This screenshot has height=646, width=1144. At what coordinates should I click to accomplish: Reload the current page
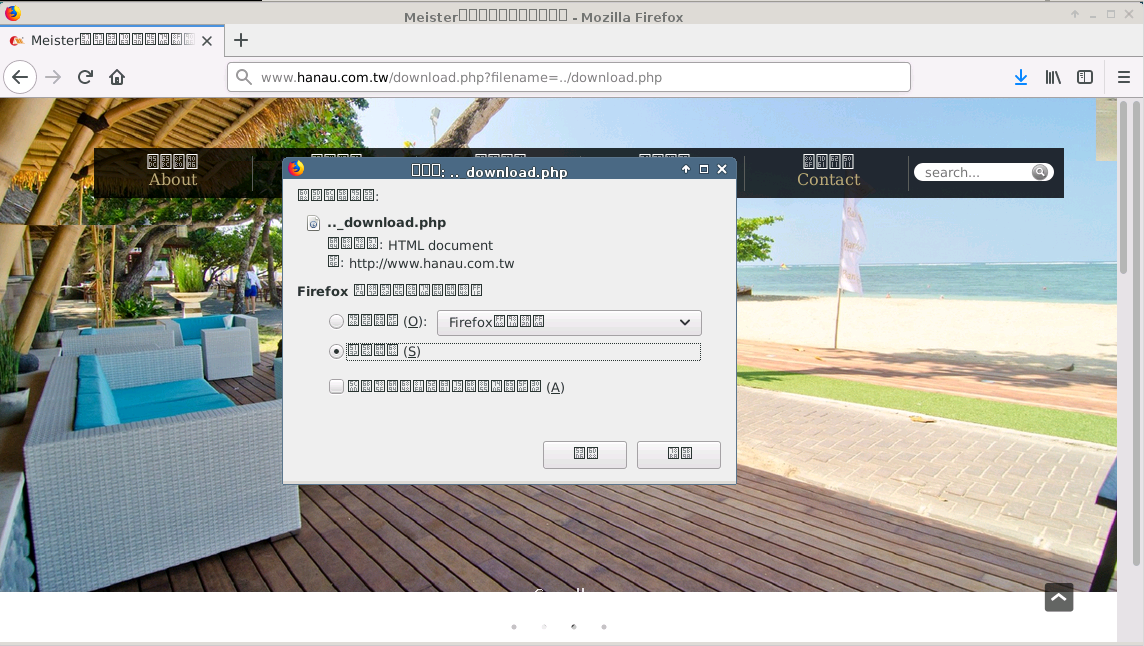[85, 77]
